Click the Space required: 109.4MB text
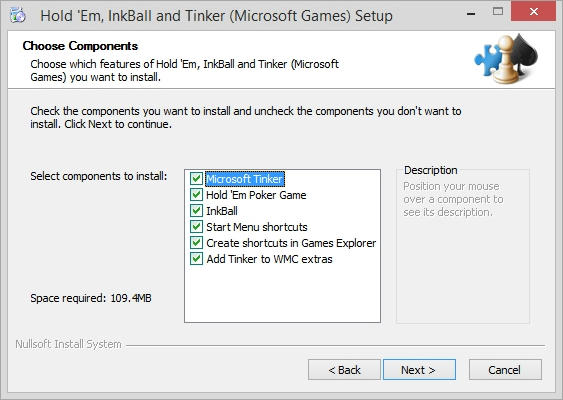 click(91, 298)
